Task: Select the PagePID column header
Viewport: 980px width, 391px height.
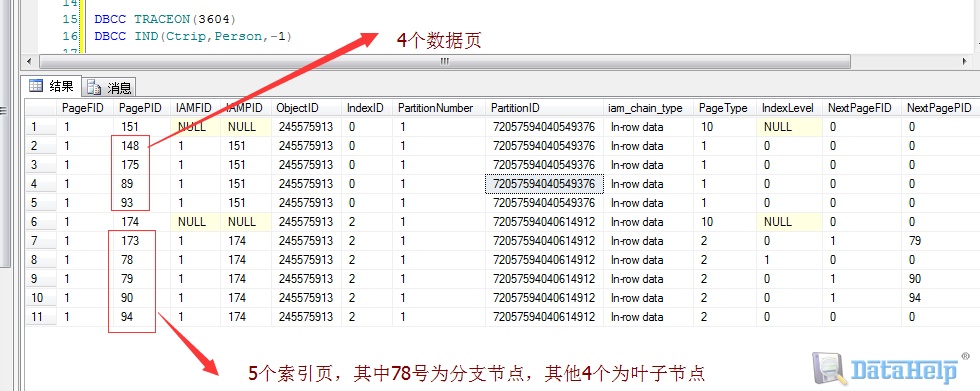Action: [142, 108]
